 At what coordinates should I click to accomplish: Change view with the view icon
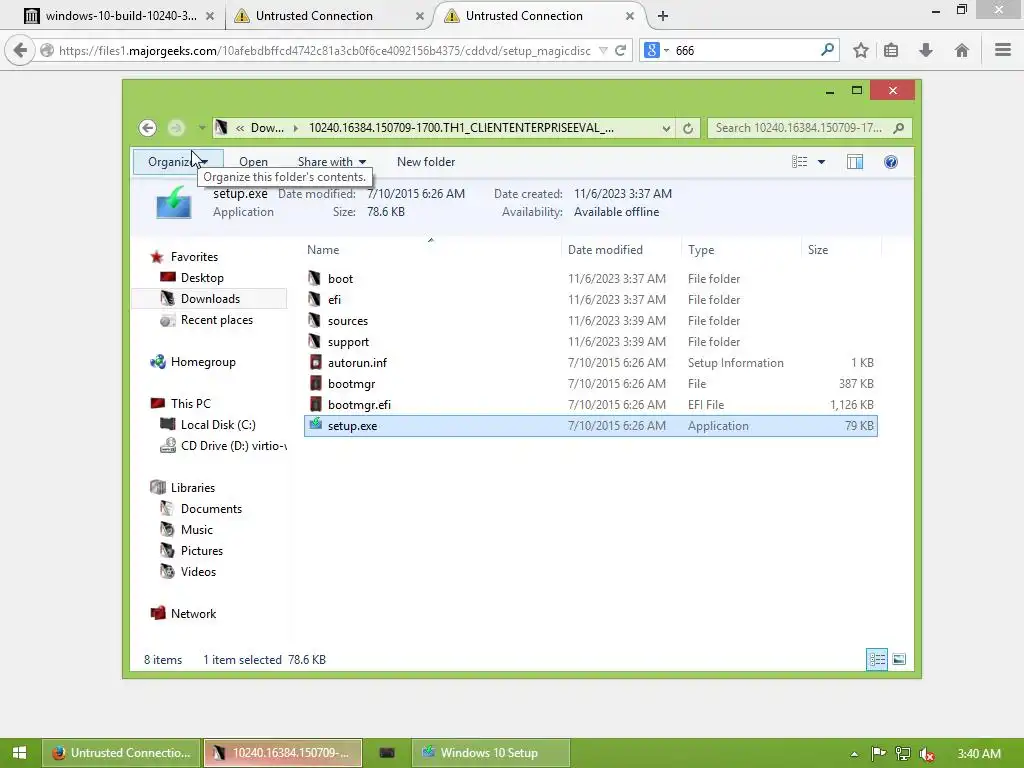(799, 161)
